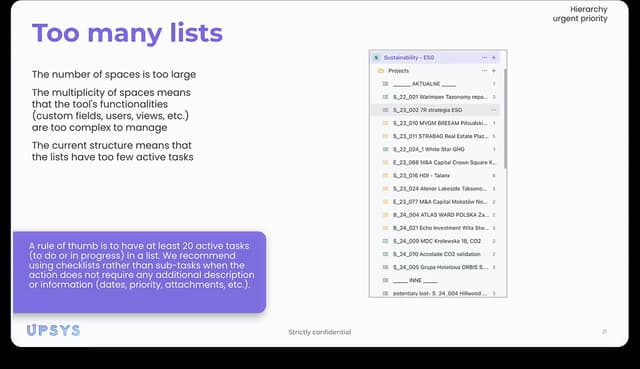The image size is (640, 369).
Task: Click list icon of S_22_024_1 White Star GHG
Action: click(x=385, y=149)
